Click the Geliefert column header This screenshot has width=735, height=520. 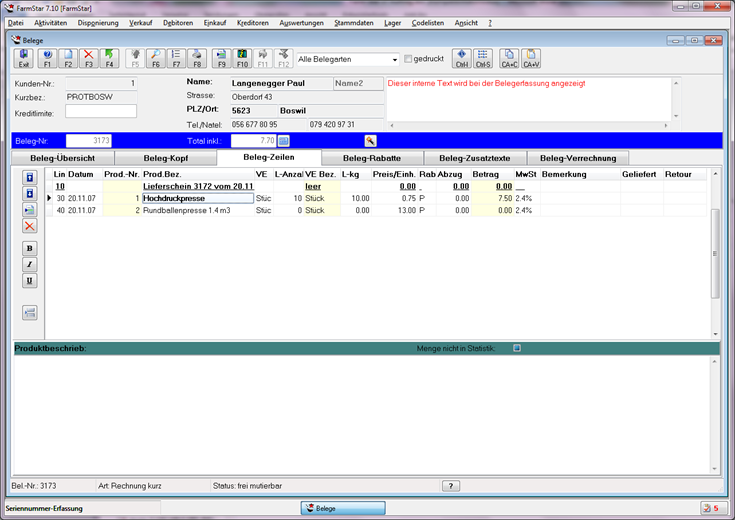pos(641,174)
